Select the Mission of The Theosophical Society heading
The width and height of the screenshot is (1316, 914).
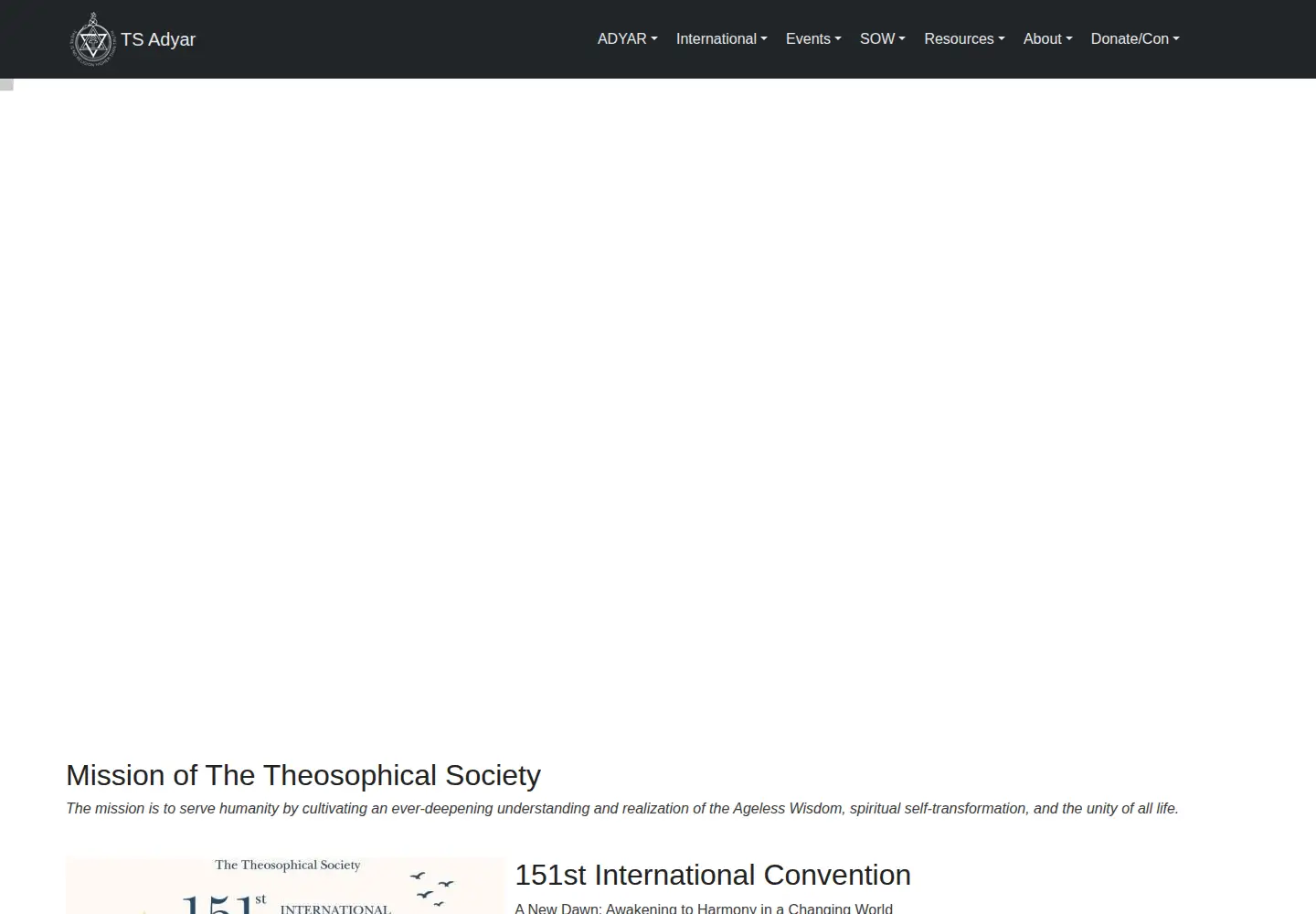click(x=303, y=775)
